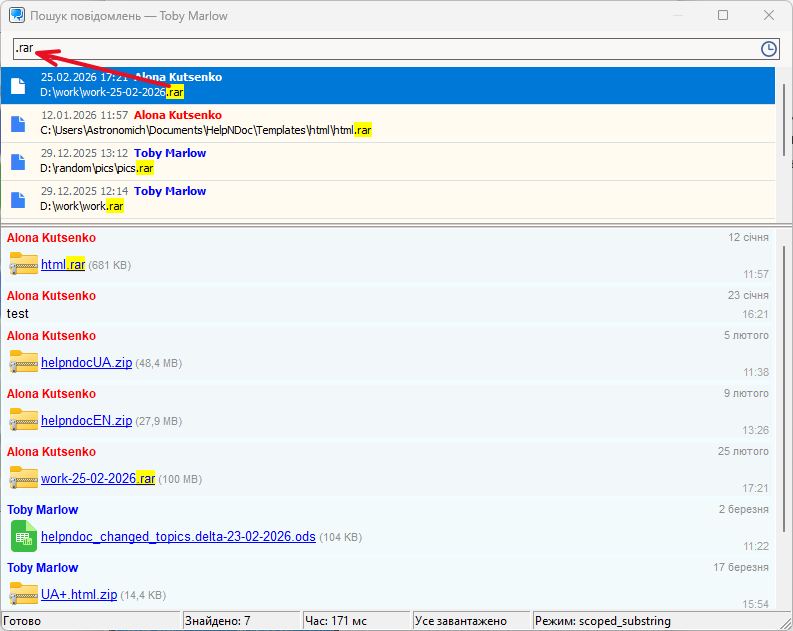Screen dimensions: 793x631
Task: Click the '9 лютого' date label
Action: click(x=746, y=393)
